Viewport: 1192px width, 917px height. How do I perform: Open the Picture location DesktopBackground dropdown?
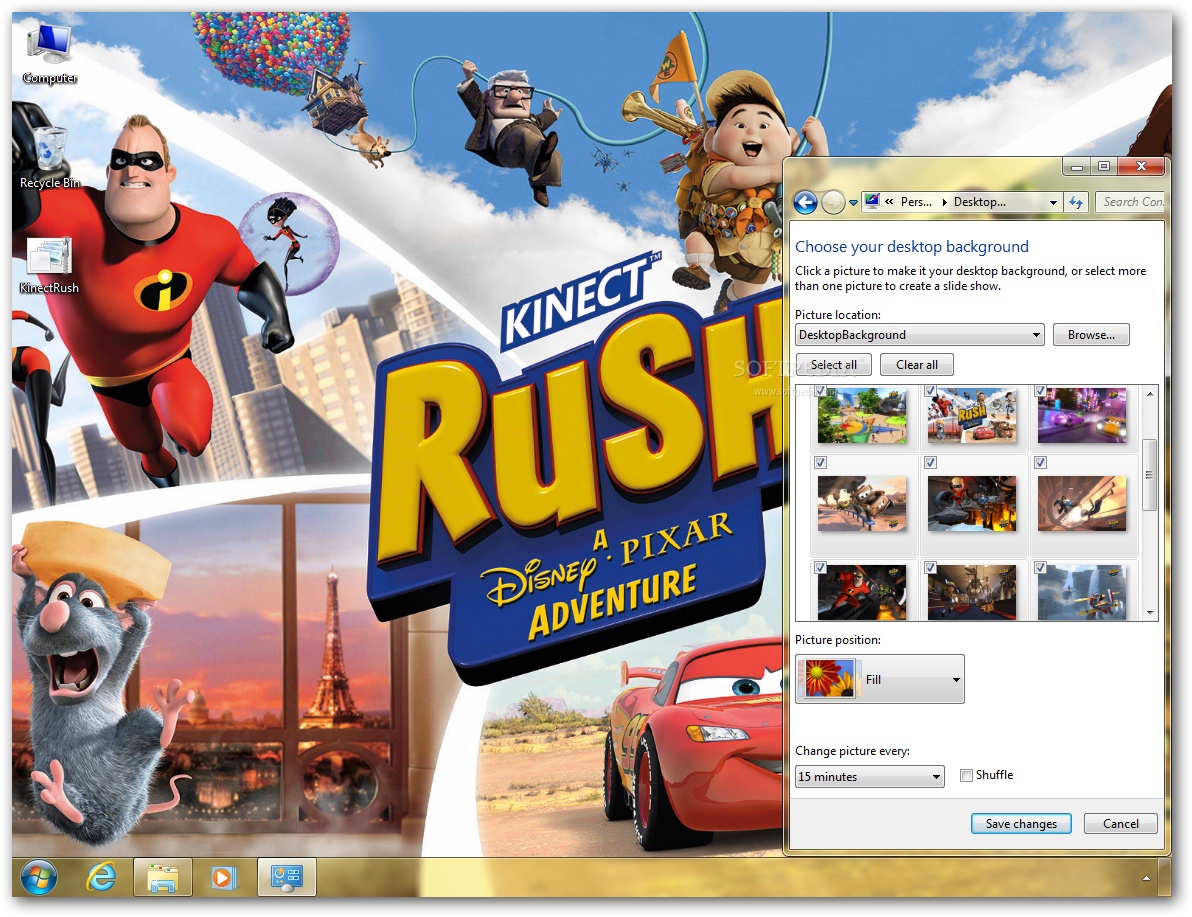[920, 335]
